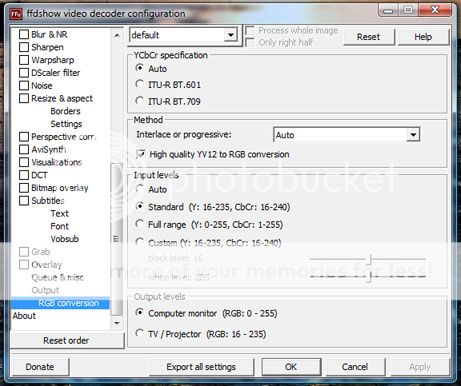The image size is (461, 386).
Task: Toggle the DScaler filter checkbox
Action: 24,73
